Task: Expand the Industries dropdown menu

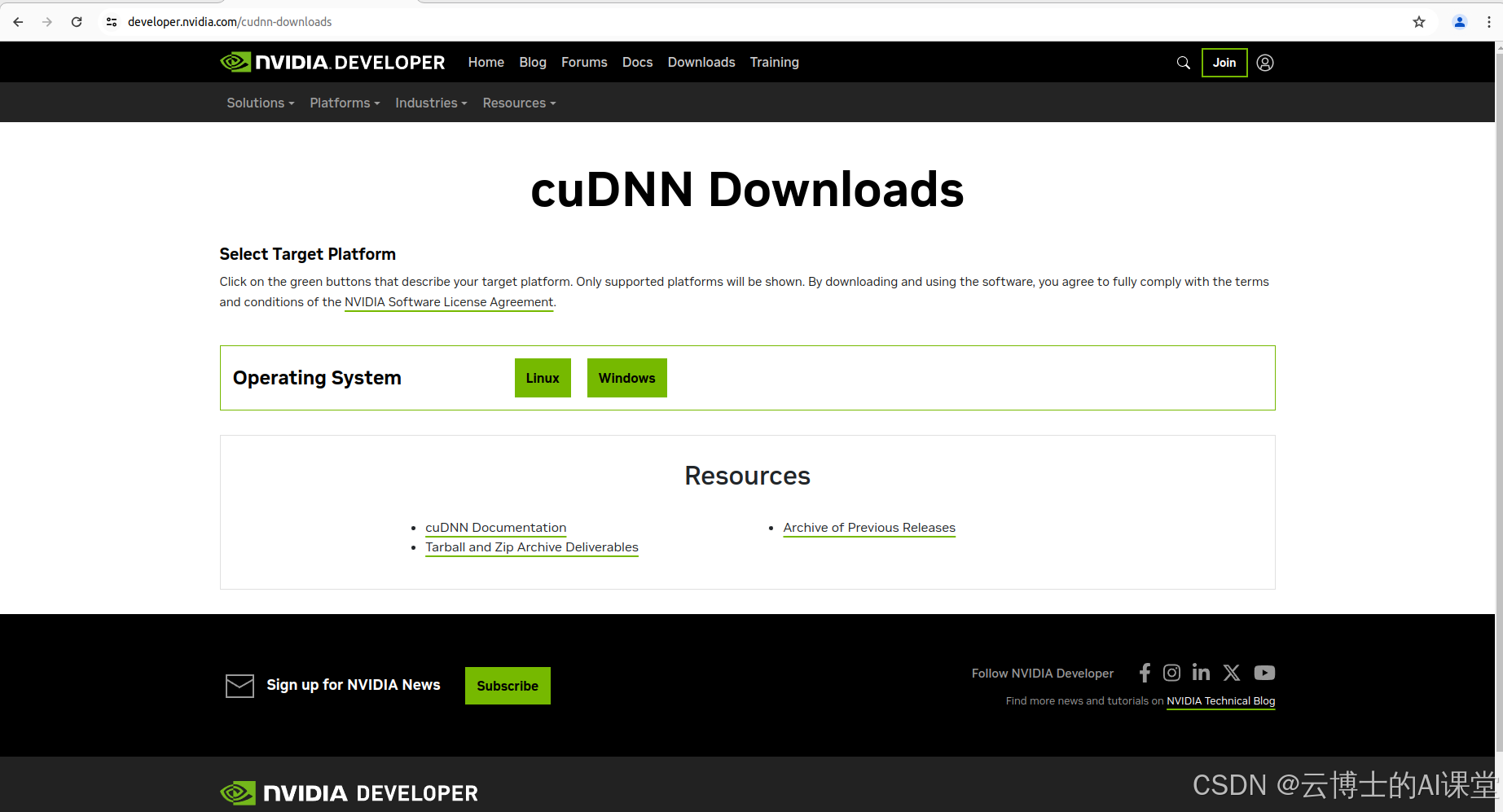Action: pyautogui.click(x=431, y=103)
